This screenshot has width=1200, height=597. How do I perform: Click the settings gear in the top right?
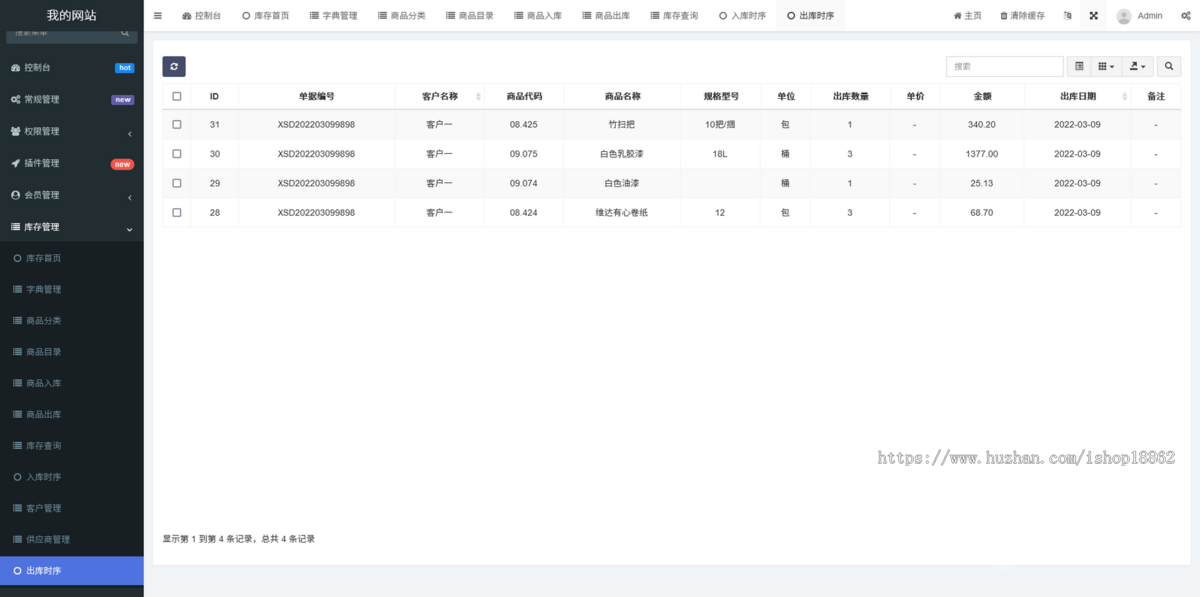click(1186, 15)
